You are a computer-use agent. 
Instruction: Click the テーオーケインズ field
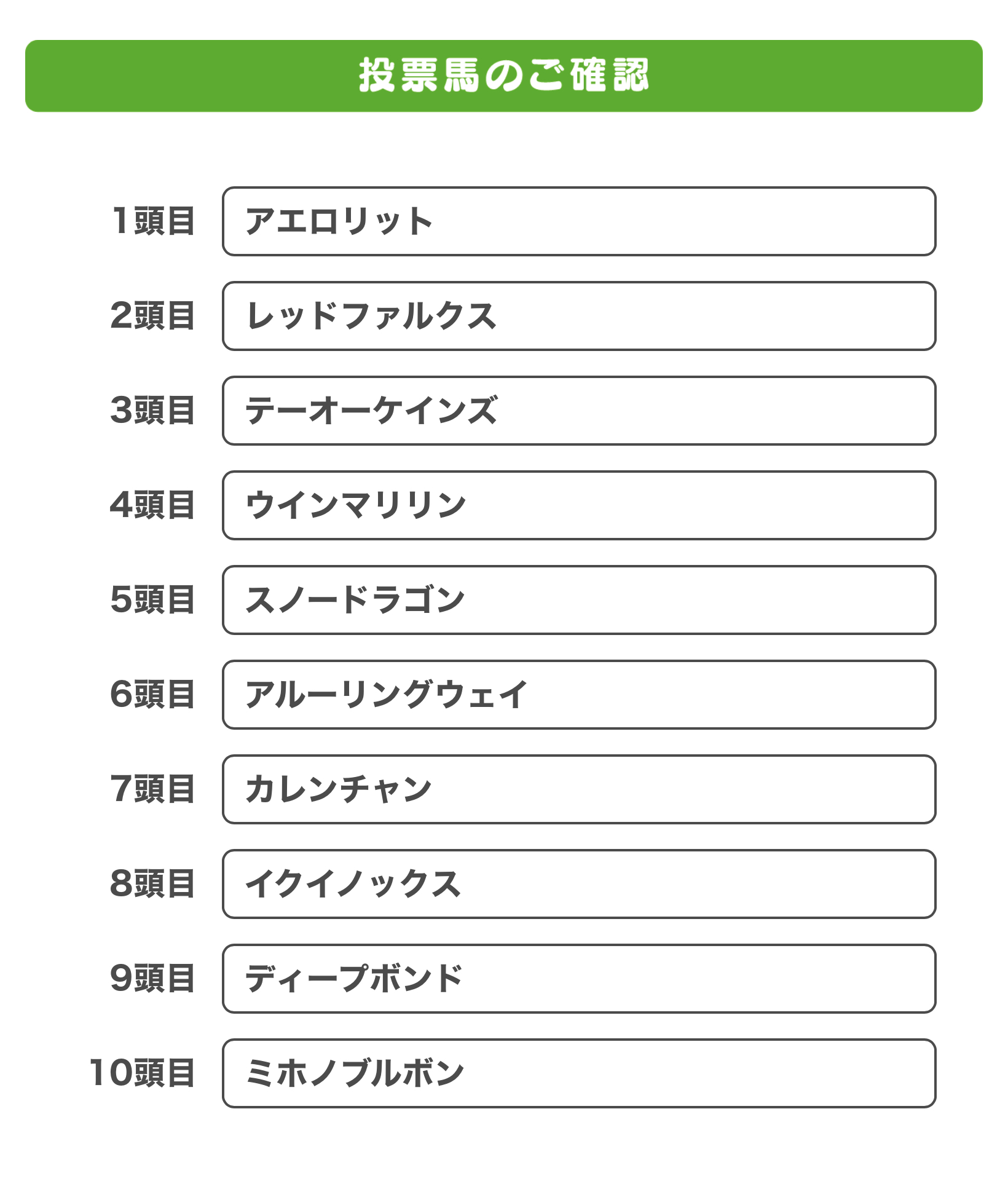579,411
